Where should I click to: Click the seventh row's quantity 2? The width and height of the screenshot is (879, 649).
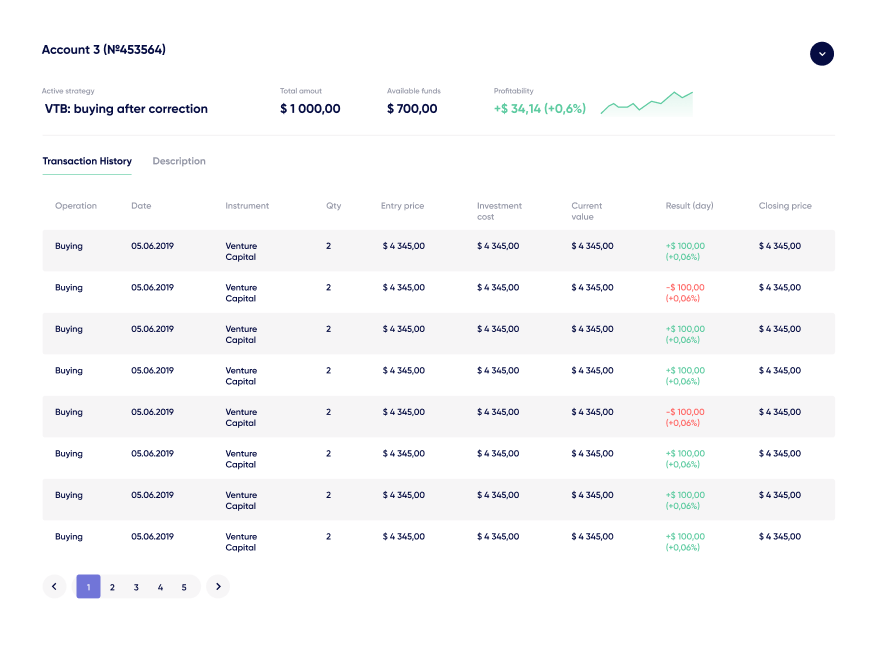329,495
